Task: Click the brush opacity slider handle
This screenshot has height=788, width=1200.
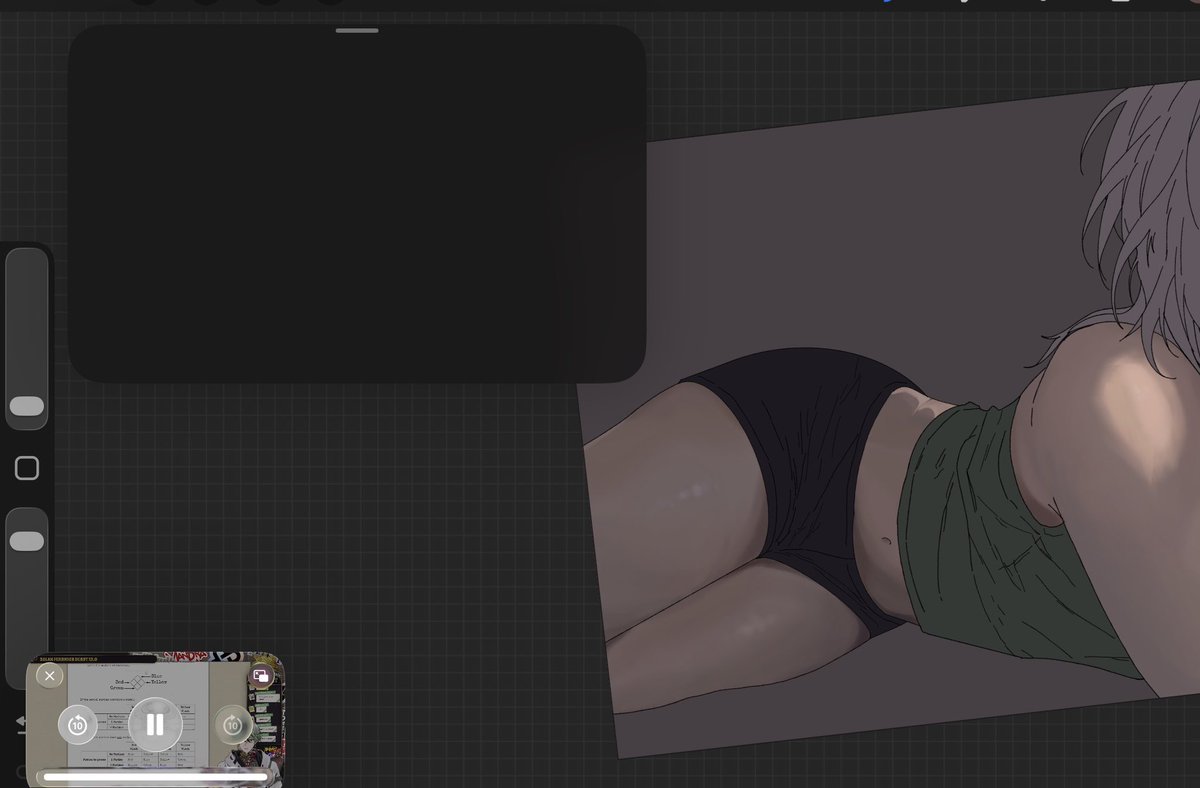Action: click(27, 541)
